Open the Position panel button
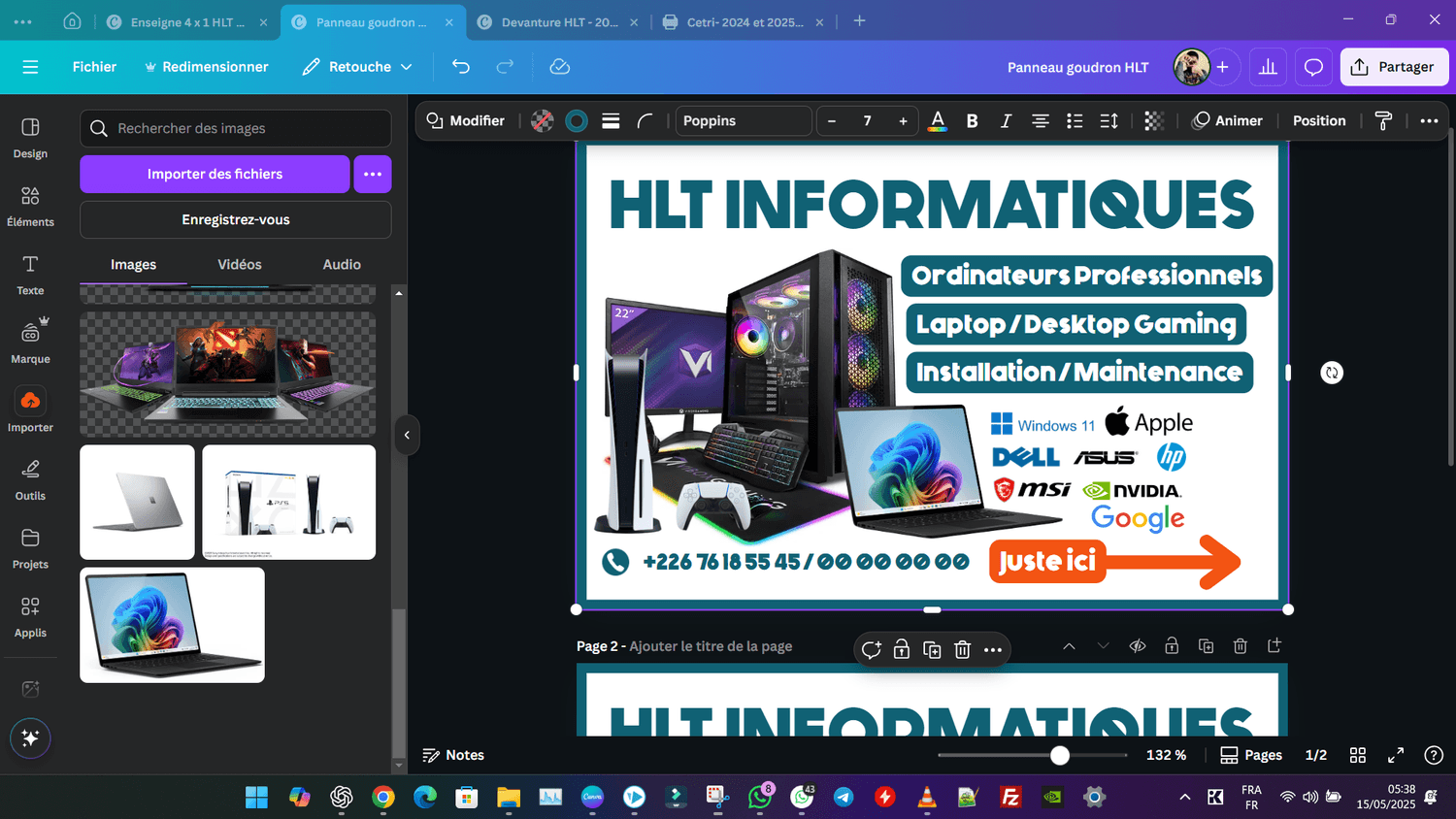This screenshot has height=819, width=1456. (1319, 120)
